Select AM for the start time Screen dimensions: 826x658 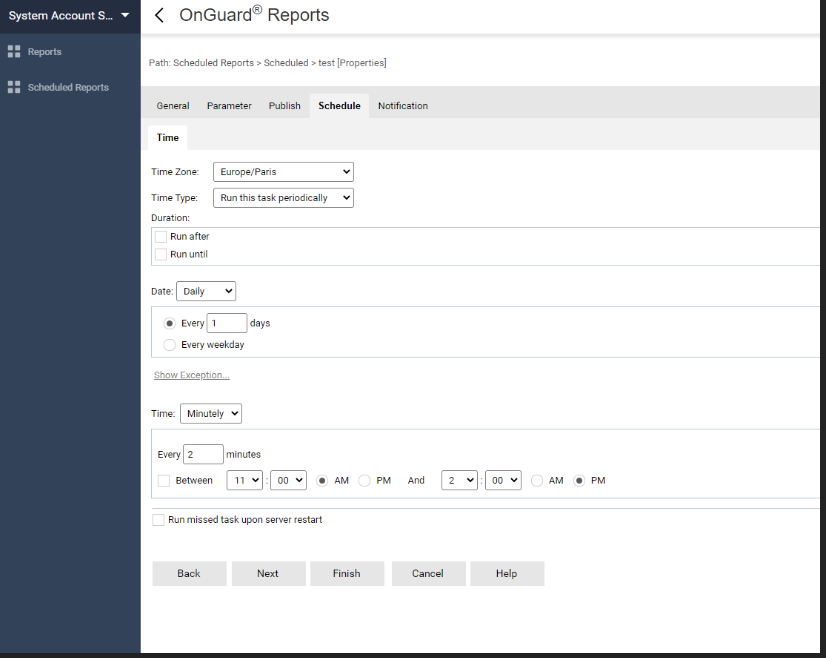click(x=322, y=480)
